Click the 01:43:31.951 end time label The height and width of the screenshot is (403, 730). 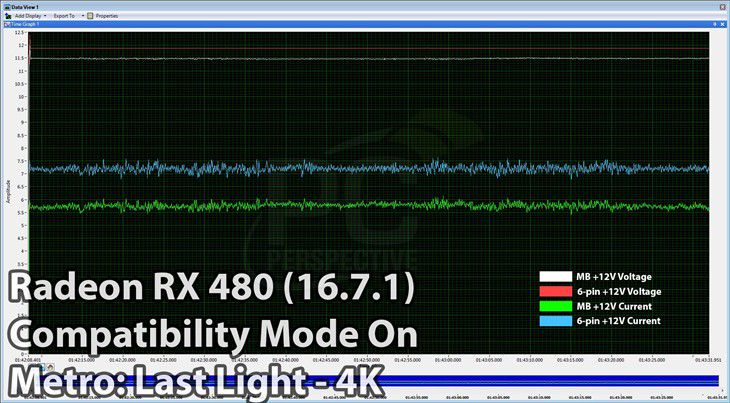(x=708, y=360)
